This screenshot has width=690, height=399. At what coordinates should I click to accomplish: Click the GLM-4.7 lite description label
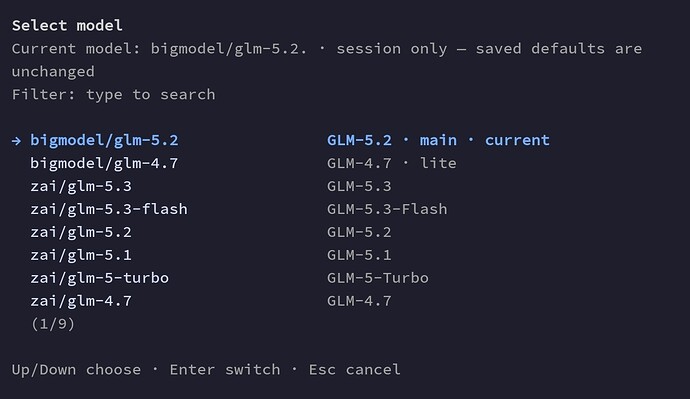(x=392, y=163)
